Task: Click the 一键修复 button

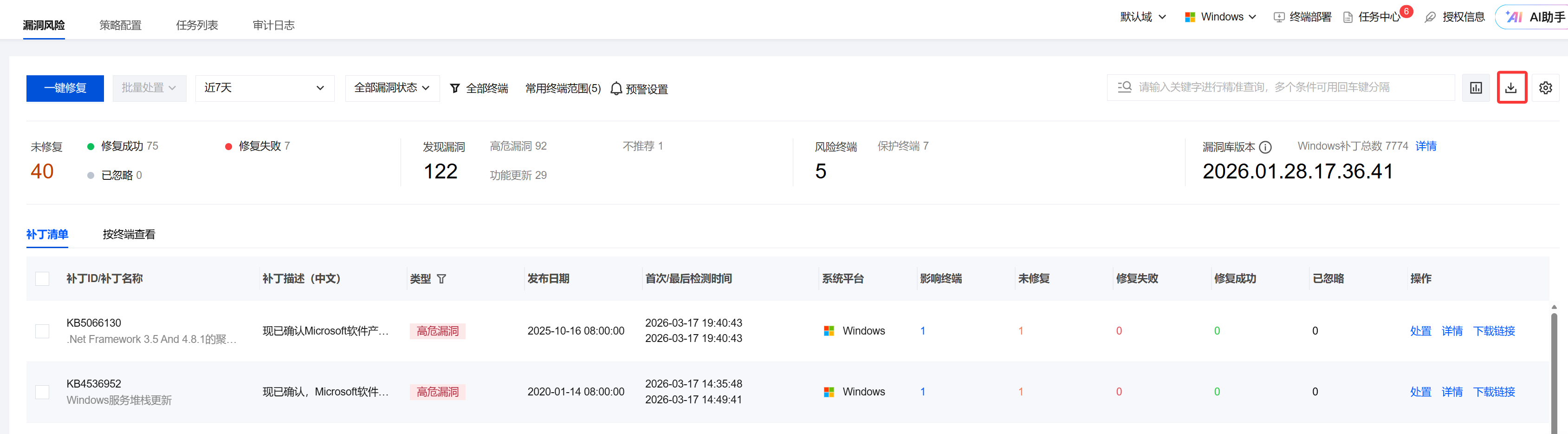Action: (x=65, y=88)
